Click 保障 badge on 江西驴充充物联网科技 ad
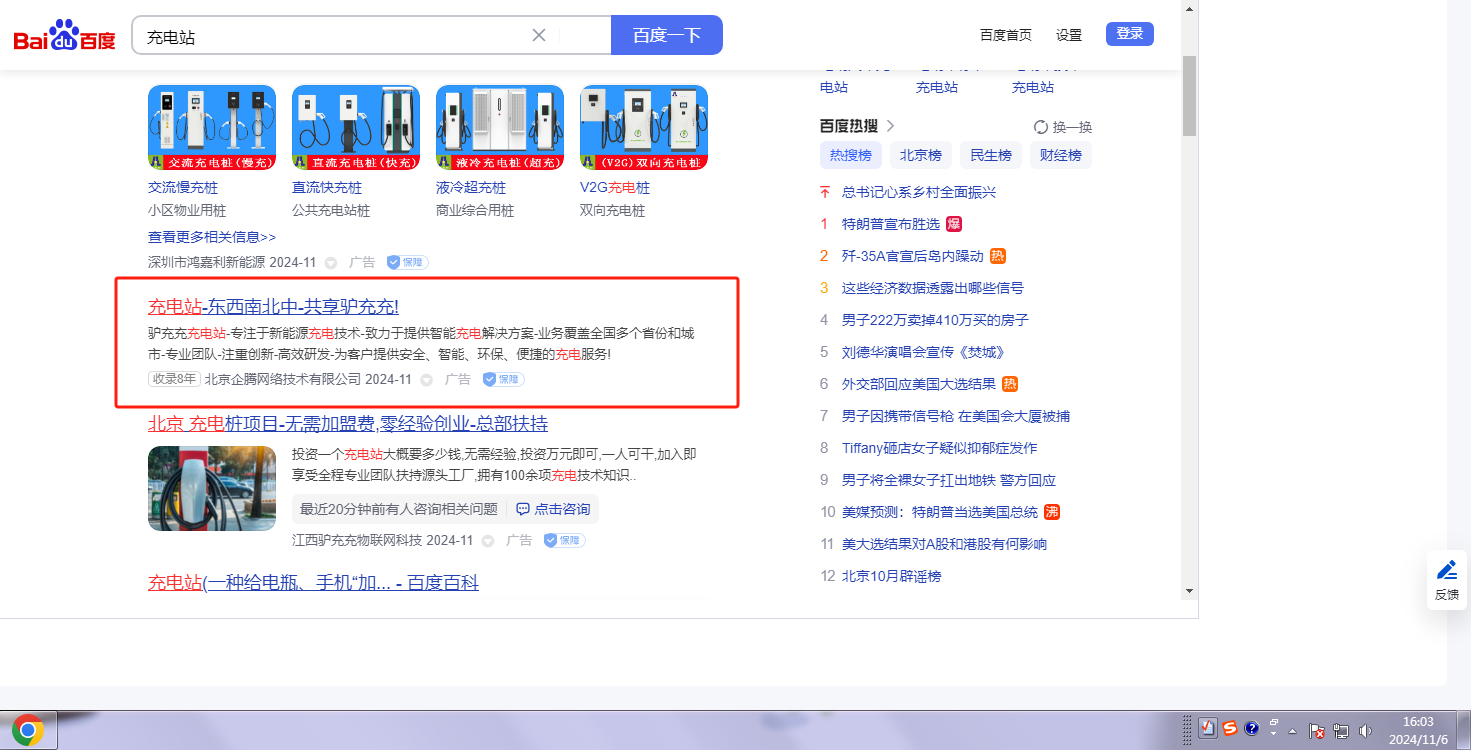 pos(565,540)
